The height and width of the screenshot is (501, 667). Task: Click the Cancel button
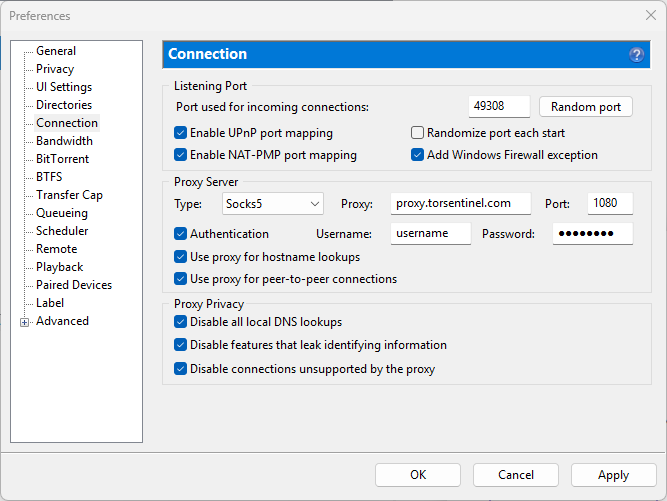516,475
